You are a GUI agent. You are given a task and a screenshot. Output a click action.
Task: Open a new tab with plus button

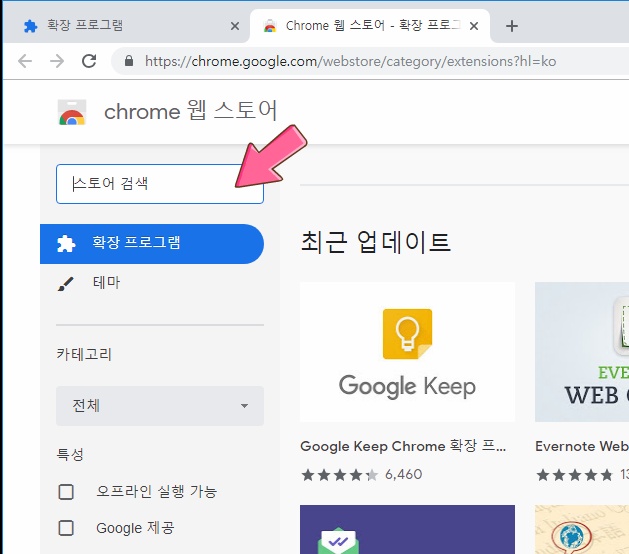pos(512,26)
